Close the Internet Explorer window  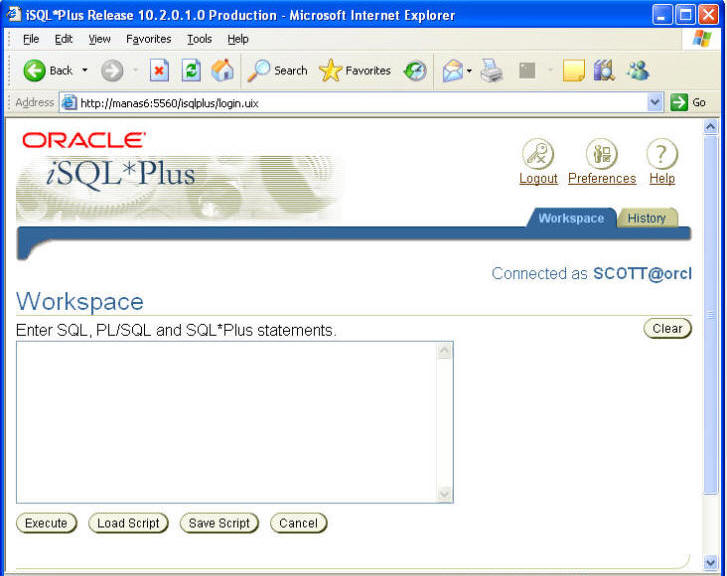point(708,15)
